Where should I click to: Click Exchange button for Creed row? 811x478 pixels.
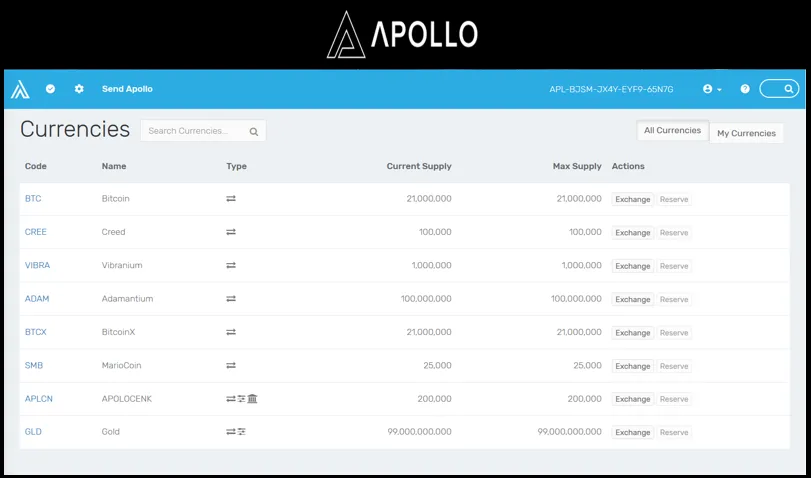[633, 233]
